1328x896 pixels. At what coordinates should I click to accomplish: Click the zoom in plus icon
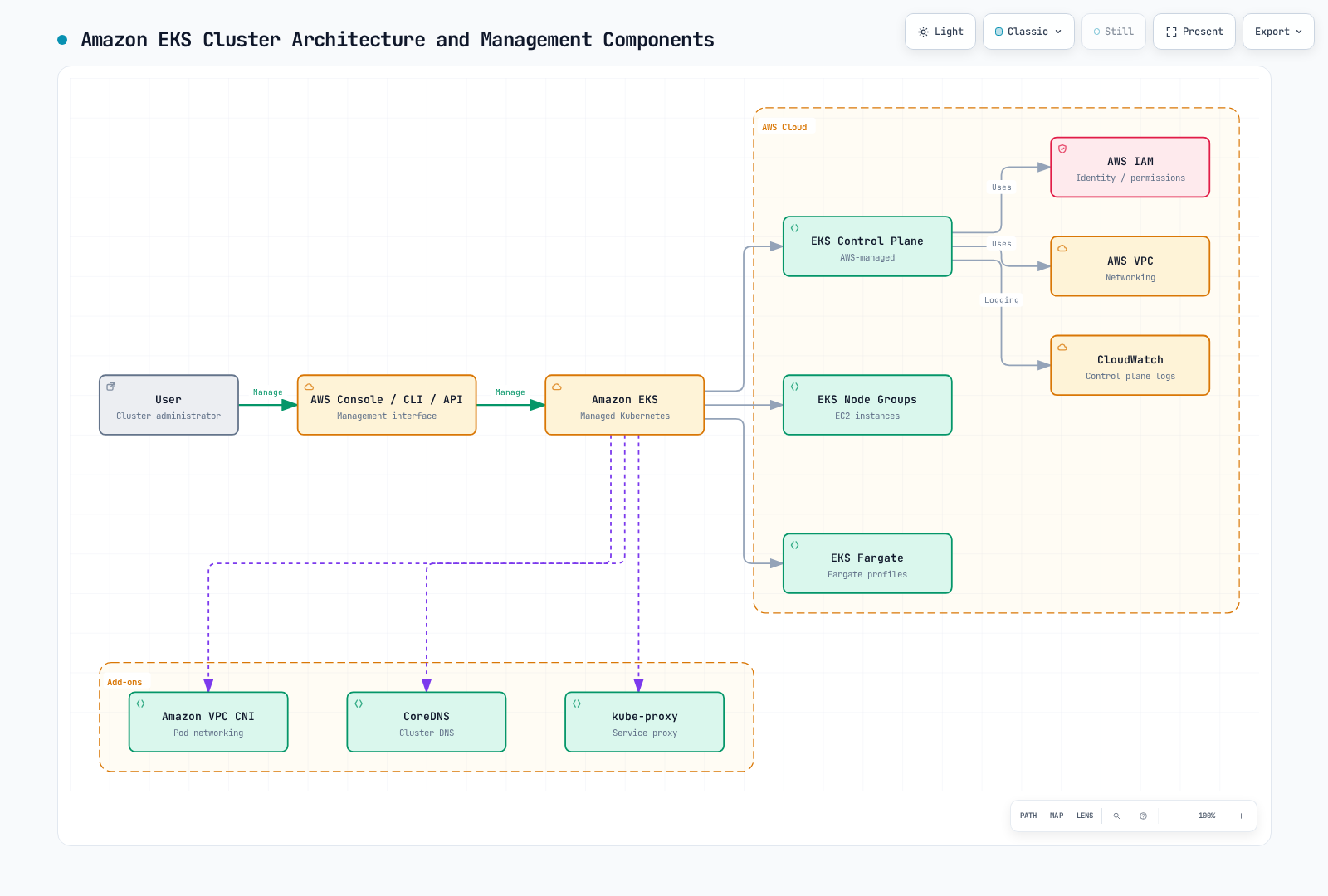1241,816
